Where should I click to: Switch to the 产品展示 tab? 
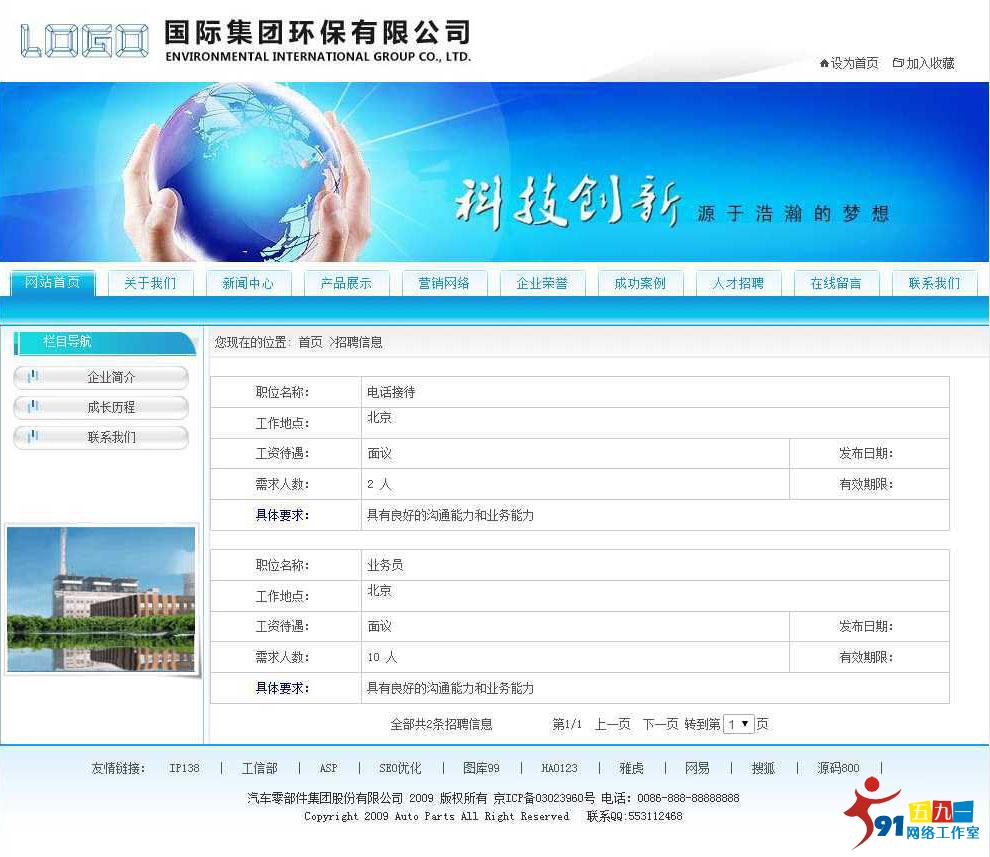point(346,283)
